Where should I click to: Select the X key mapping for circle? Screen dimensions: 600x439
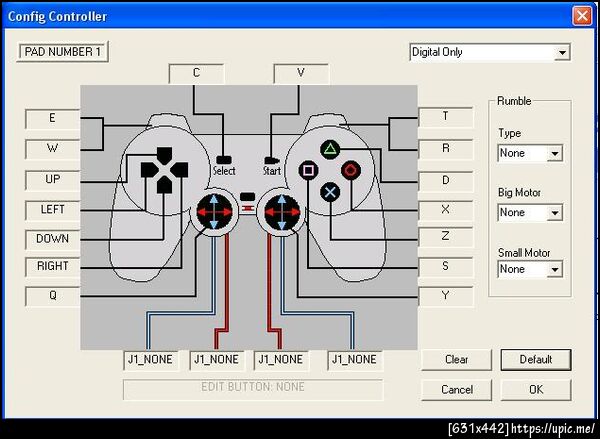coord(446,210)
